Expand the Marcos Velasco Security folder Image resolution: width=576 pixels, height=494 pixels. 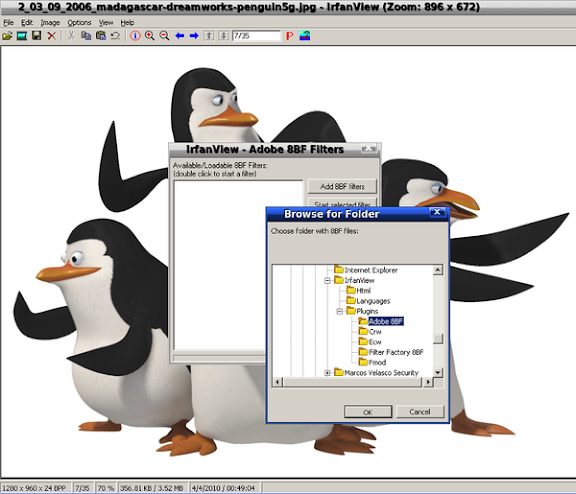coord(327,373)
